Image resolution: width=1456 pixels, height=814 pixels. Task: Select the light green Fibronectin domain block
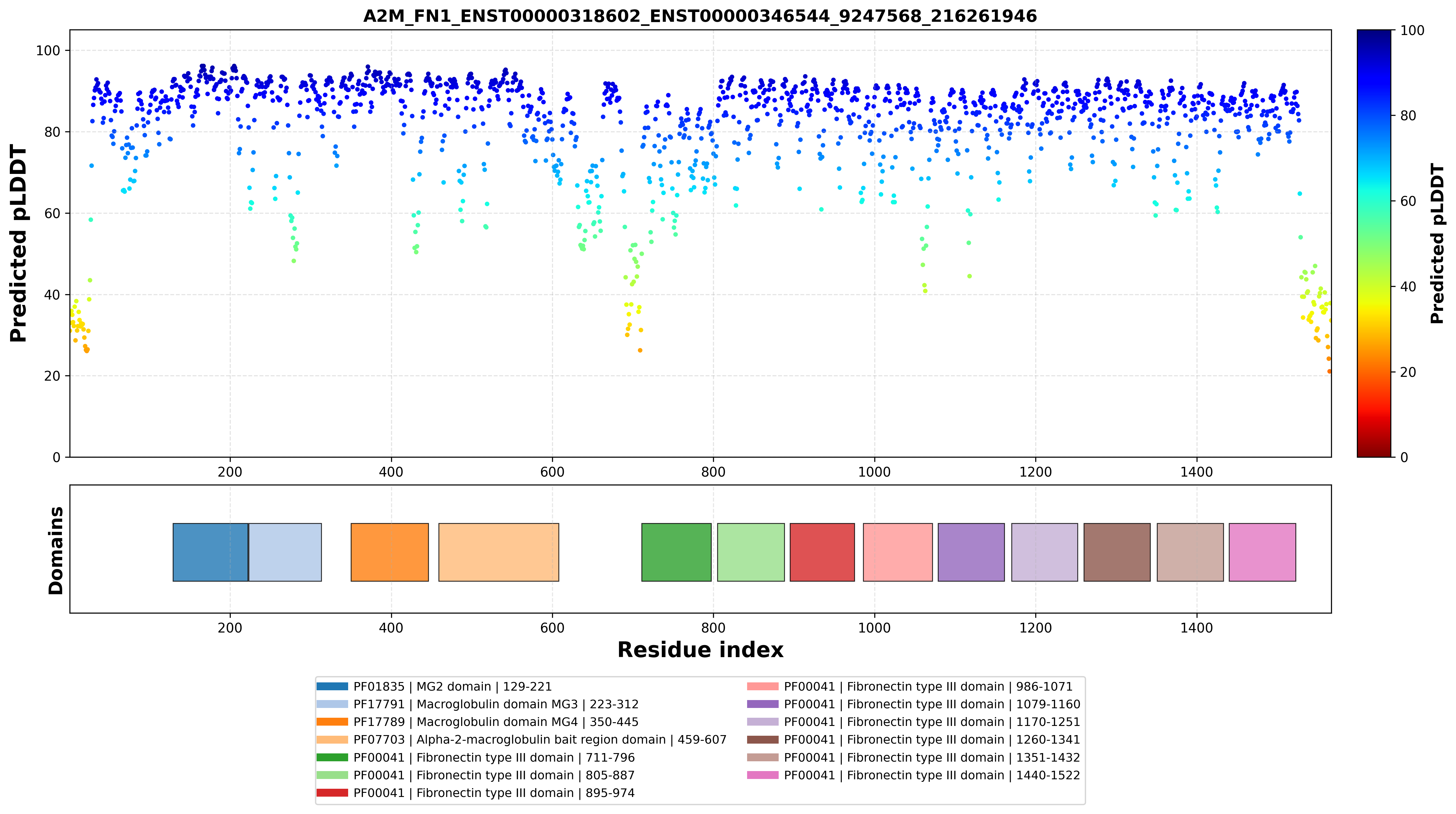coord(751,552)
